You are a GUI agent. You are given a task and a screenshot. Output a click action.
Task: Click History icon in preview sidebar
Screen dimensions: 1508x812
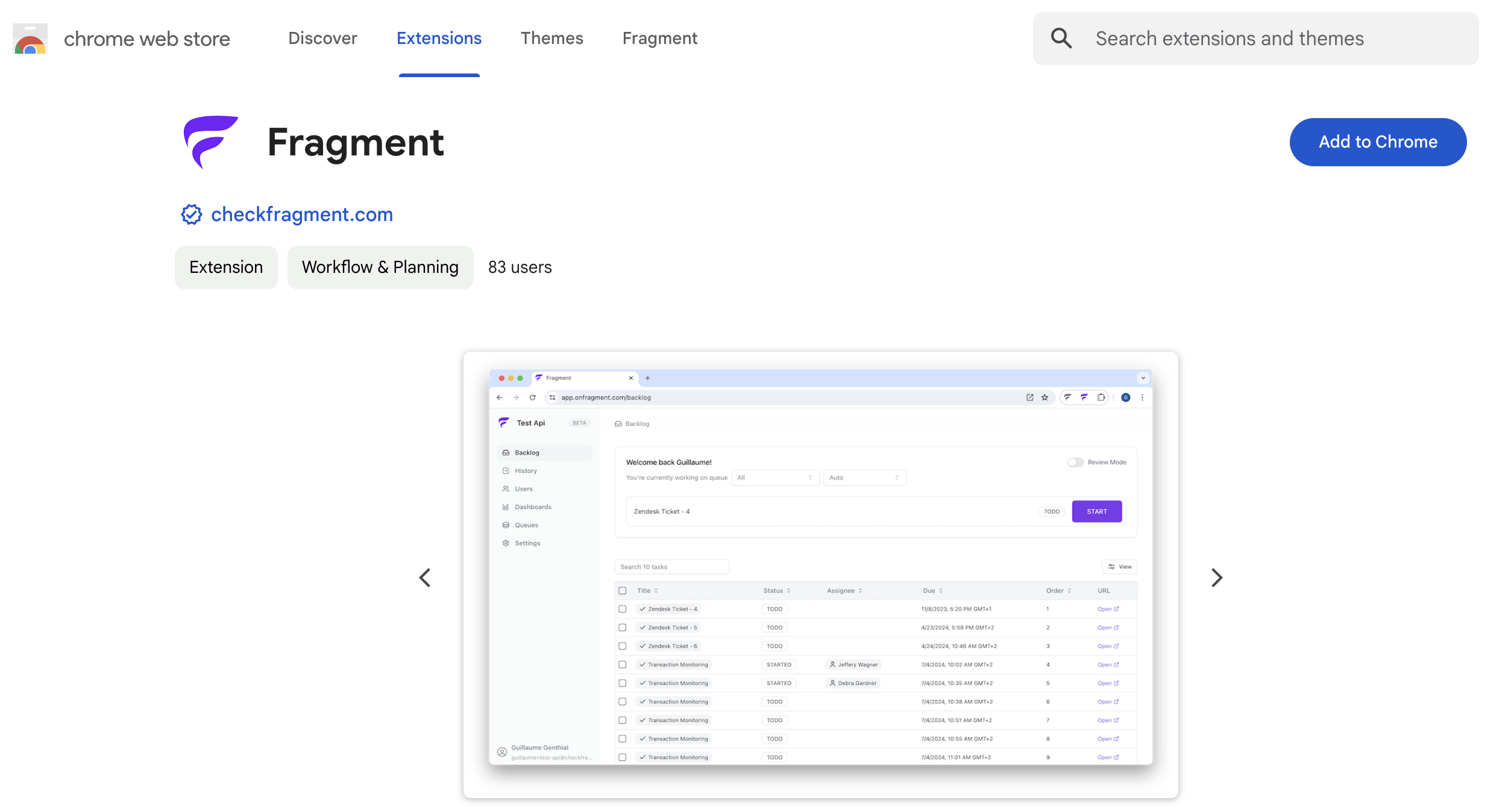click(506, 471)
